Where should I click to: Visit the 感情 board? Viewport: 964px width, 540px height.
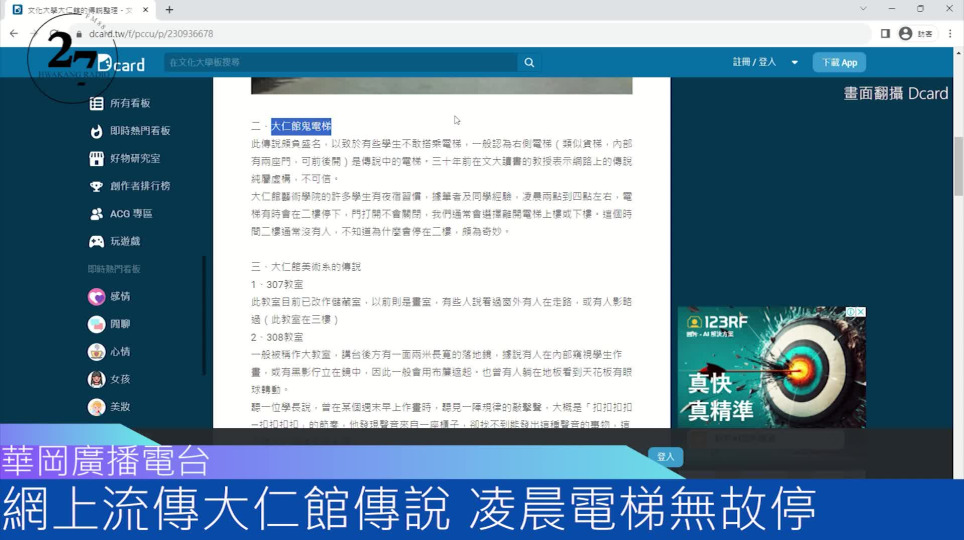119,297
